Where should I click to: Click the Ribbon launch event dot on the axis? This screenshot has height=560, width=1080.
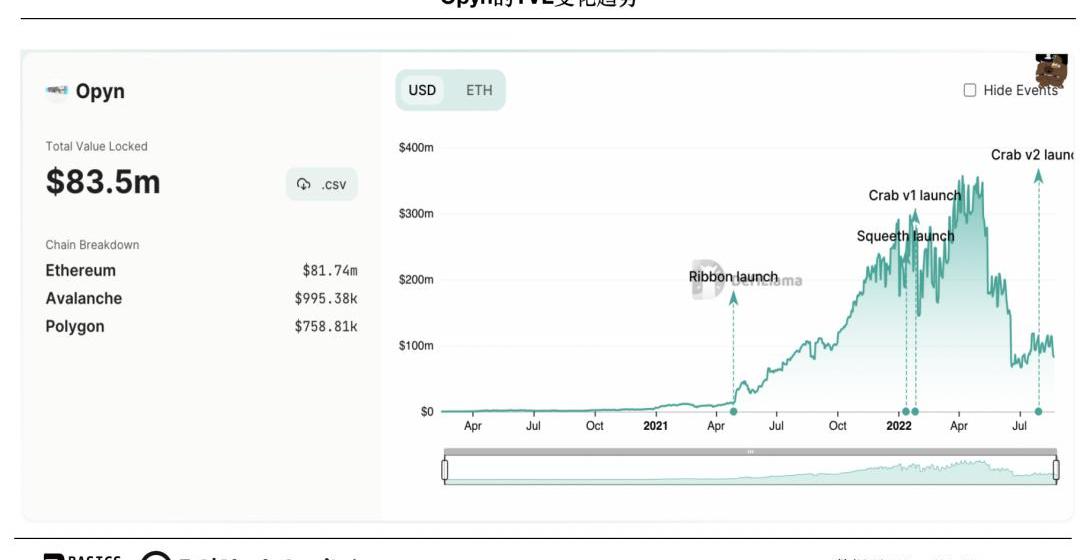[x=733, y=411]
